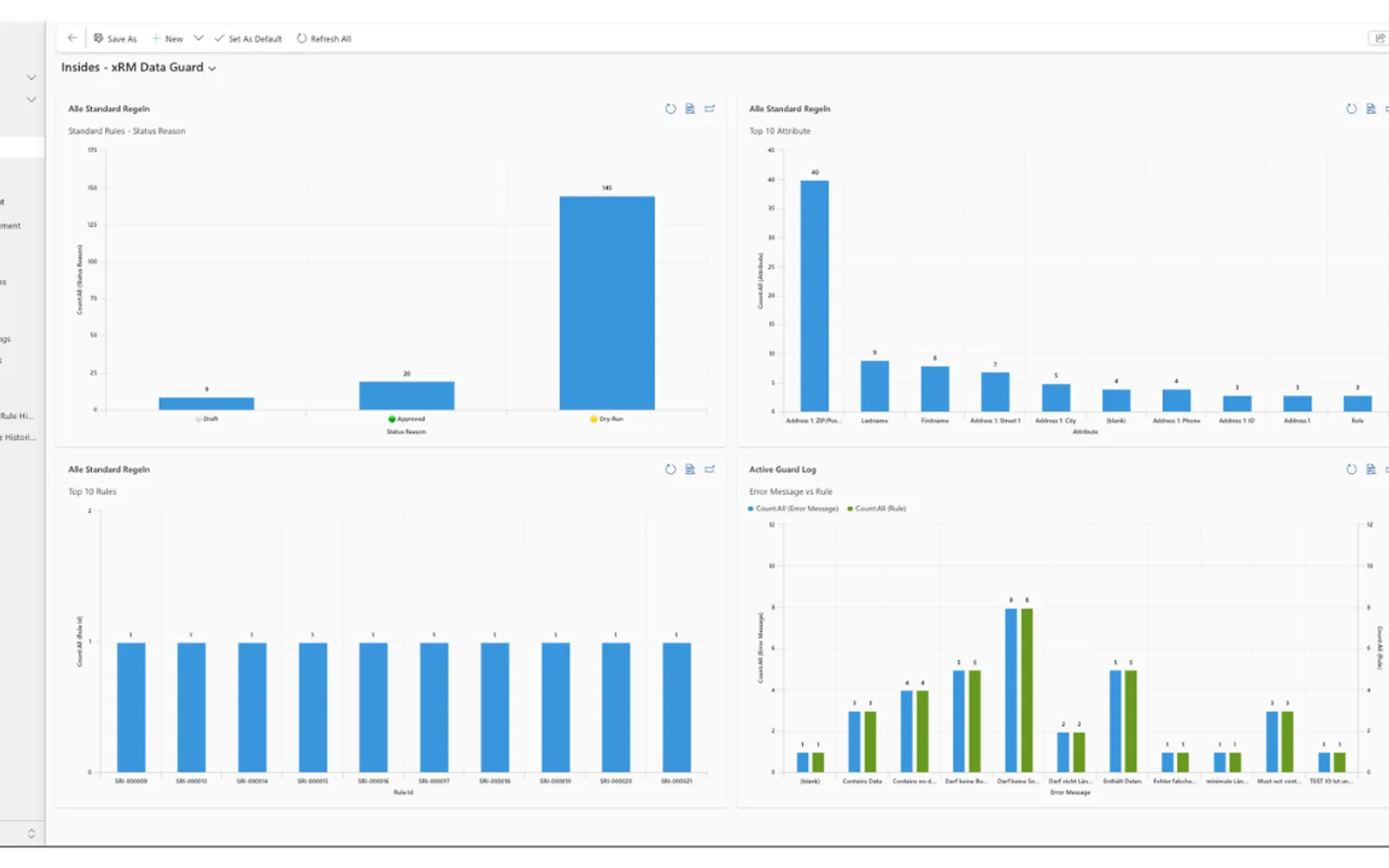This screenshot has width=1389, height=868.
Task: Click the green Contains Data bar in the Guard Log chart
Action: [870, 742]
